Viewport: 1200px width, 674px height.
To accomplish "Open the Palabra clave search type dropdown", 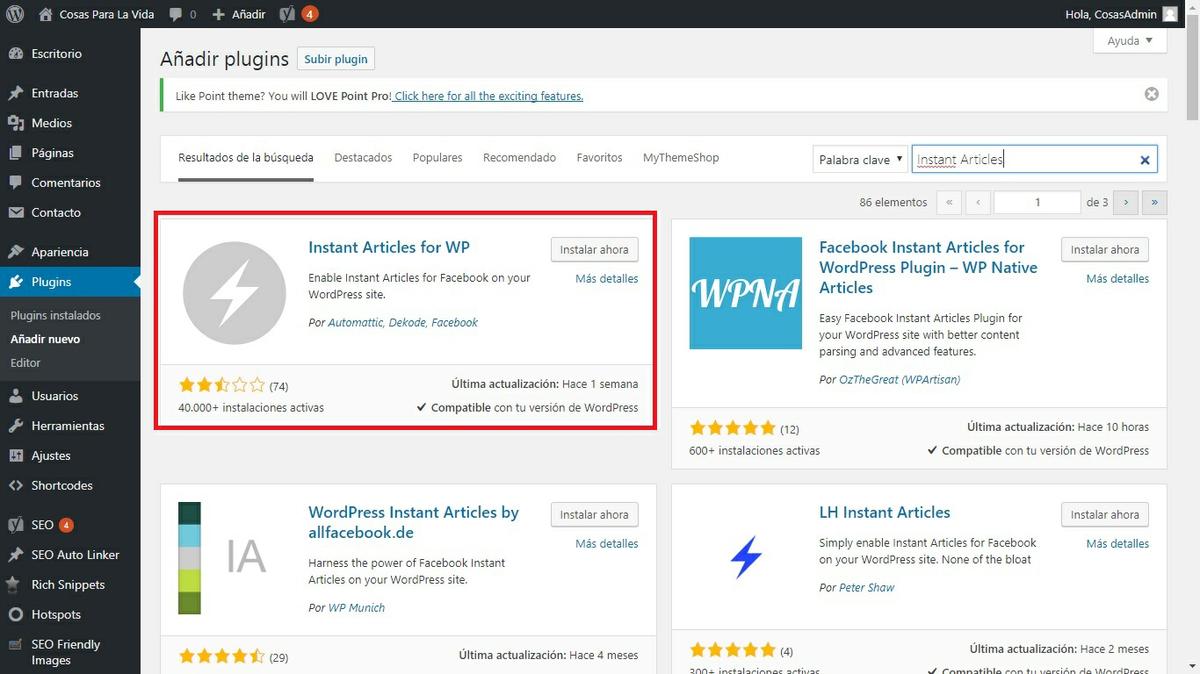I will [860, 160].
